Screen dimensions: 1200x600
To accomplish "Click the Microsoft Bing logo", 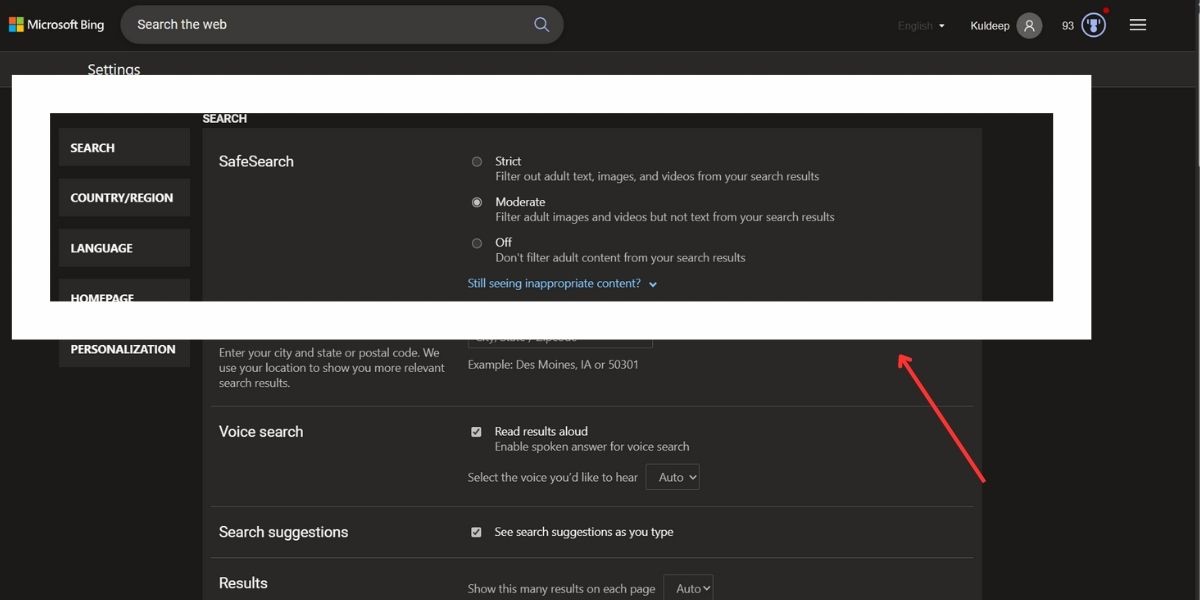I will (x=57, y=25).
